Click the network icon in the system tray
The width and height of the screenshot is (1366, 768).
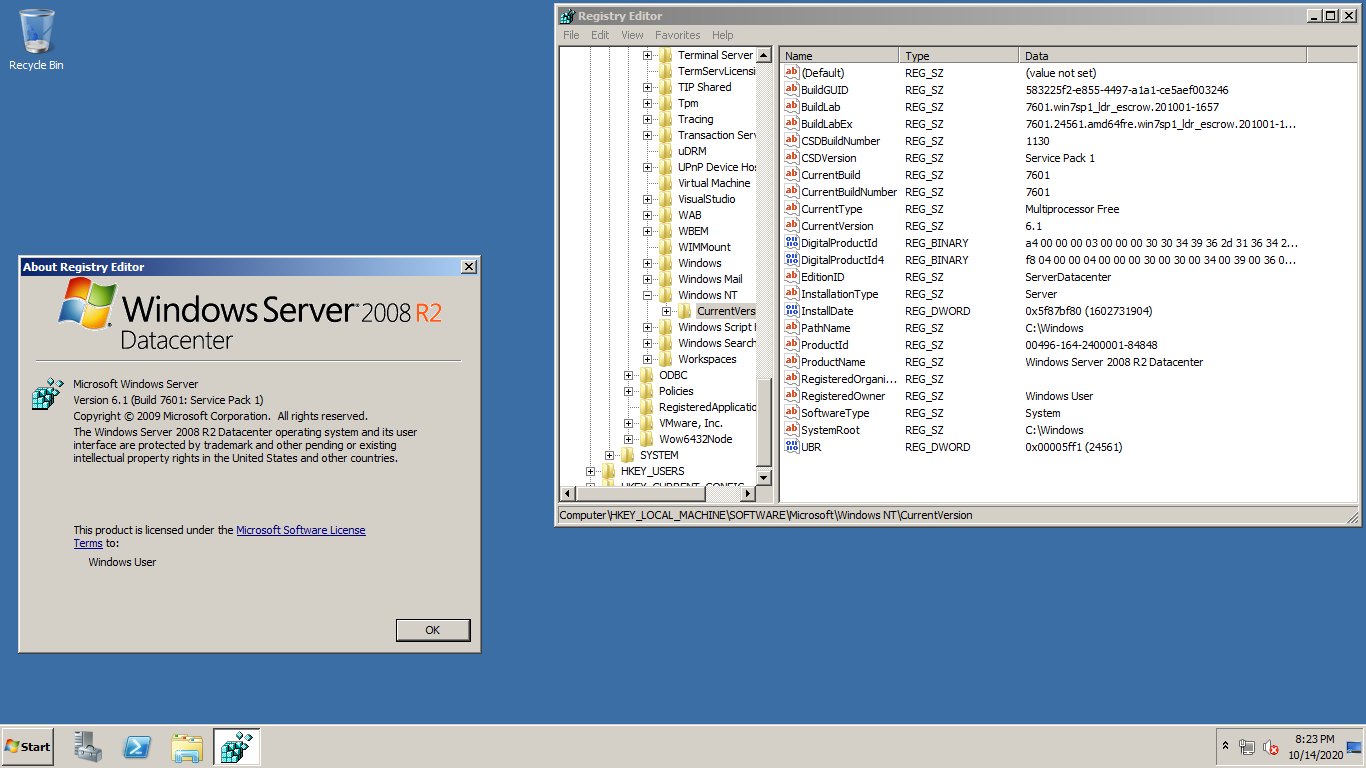(x=1247, y=747)
